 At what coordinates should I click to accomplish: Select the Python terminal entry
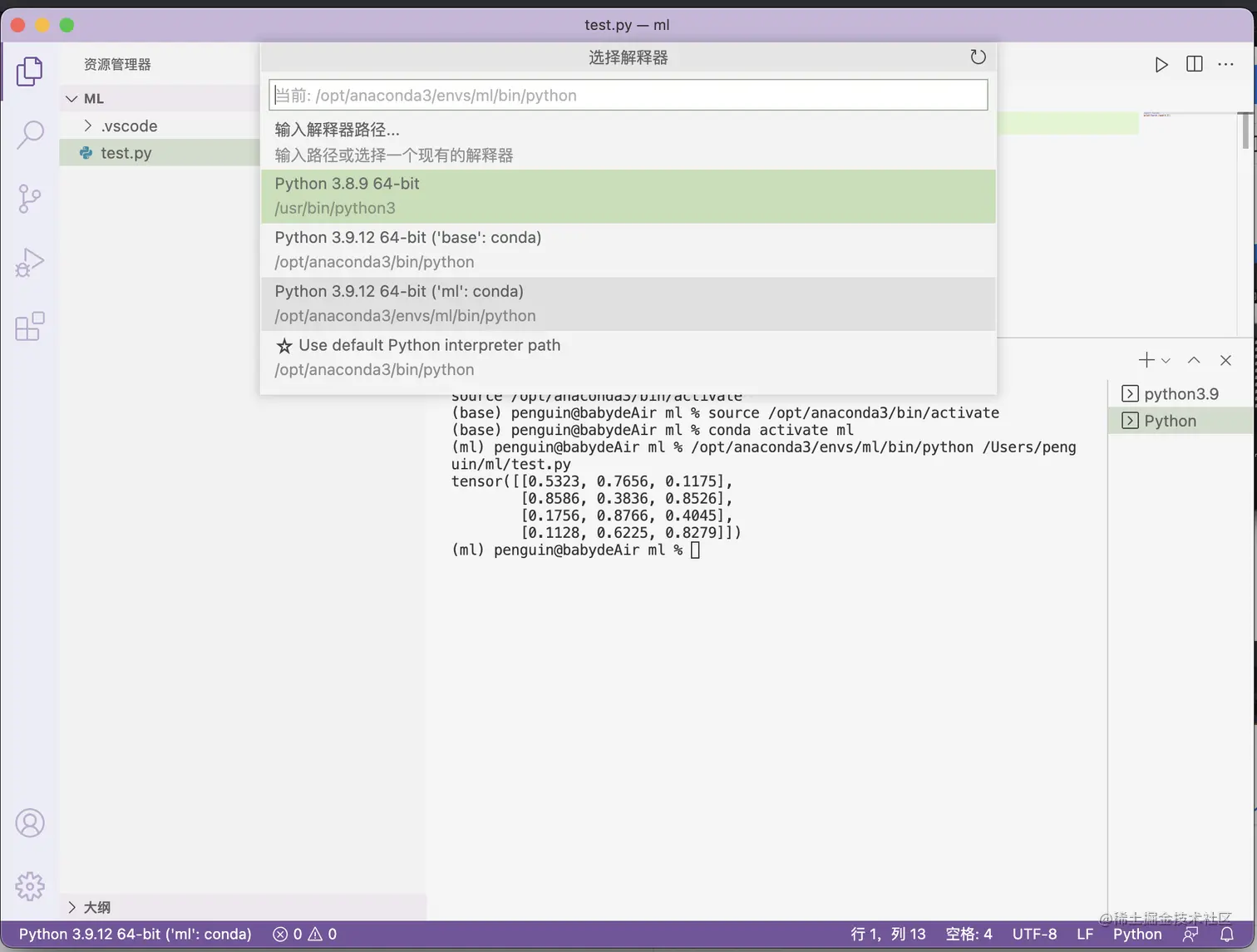(1181, 421)
